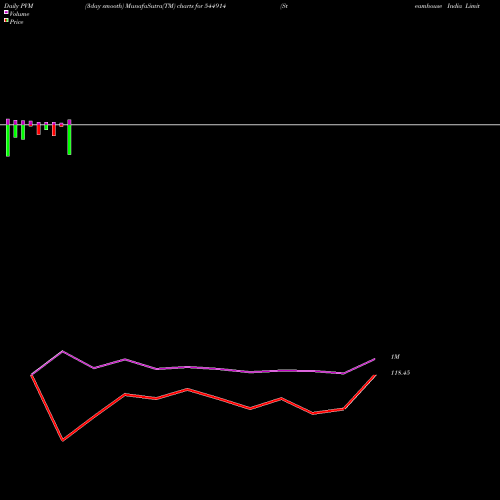Select the 'Volume' legend label

click(19, 14)
